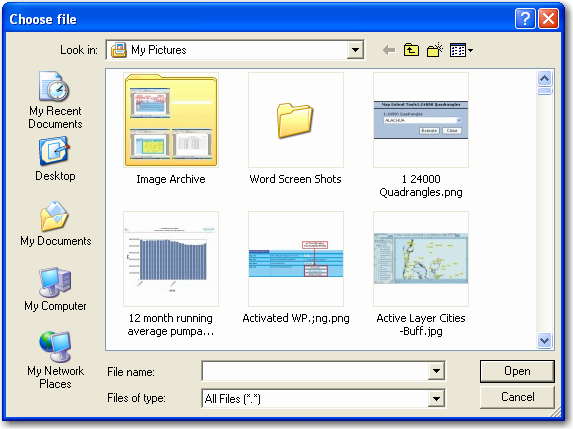Select the Activated WP.;ng.png thumbnail
573x429 pixels.
(296, 259)
